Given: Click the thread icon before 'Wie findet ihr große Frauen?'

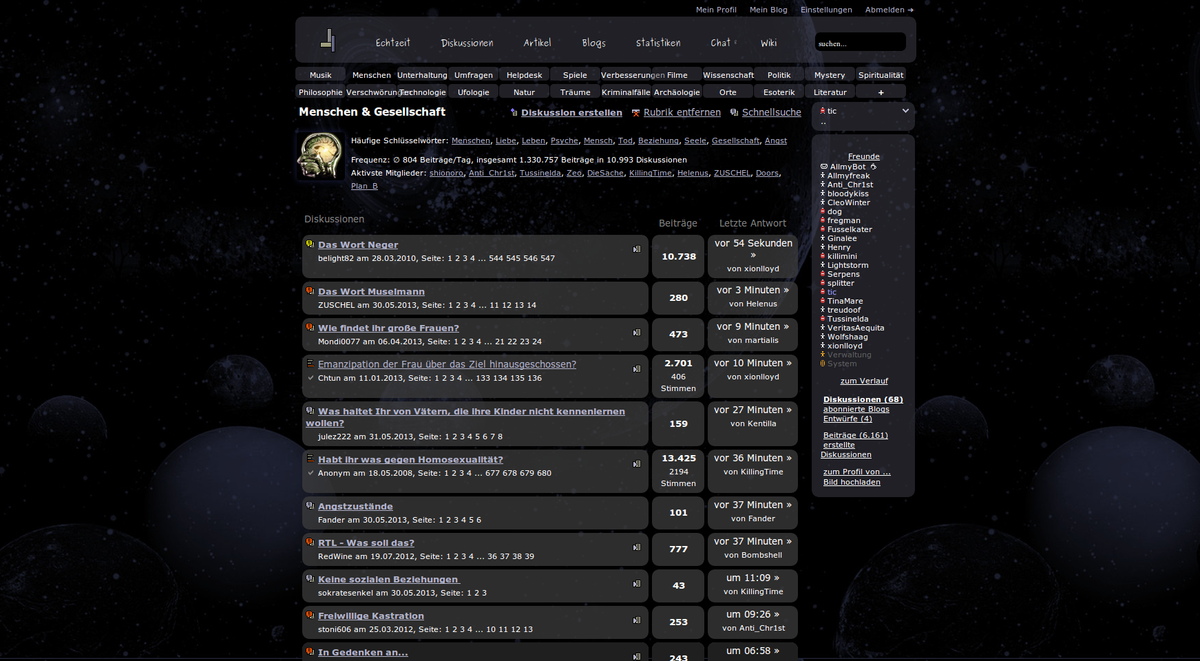Looking at the screenshot, I should [310, 327].
